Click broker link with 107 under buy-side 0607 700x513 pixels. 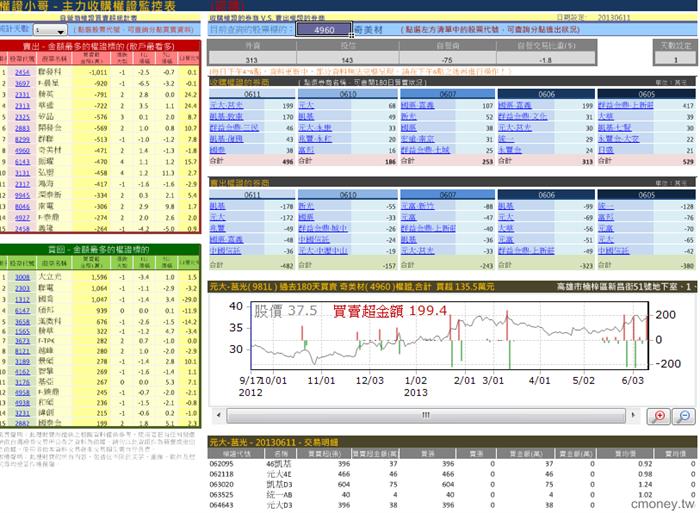pos(417,105)
